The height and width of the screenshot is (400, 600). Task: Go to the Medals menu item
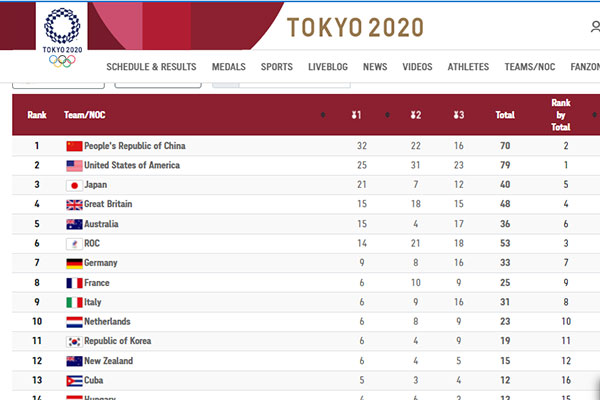229,67
